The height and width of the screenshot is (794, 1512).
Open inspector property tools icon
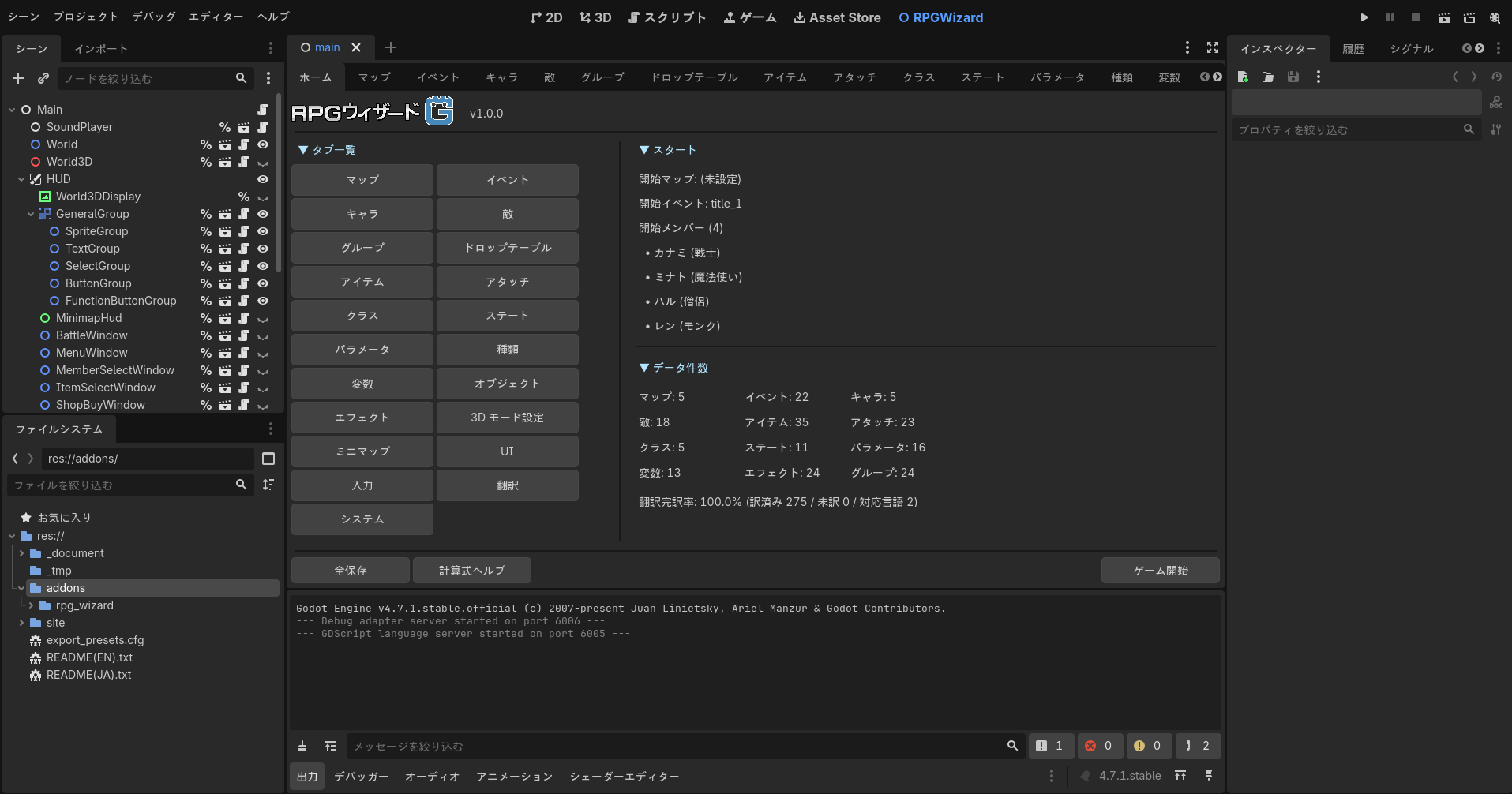tap(1496, 129)
